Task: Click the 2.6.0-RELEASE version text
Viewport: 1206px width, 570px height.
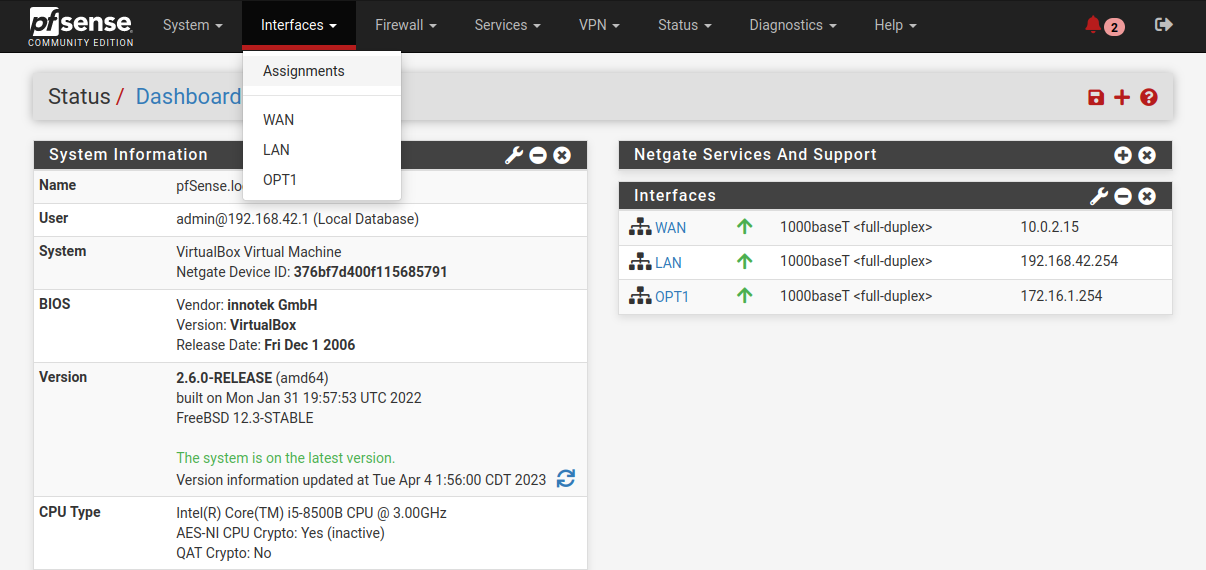Action: click(224, 378)
